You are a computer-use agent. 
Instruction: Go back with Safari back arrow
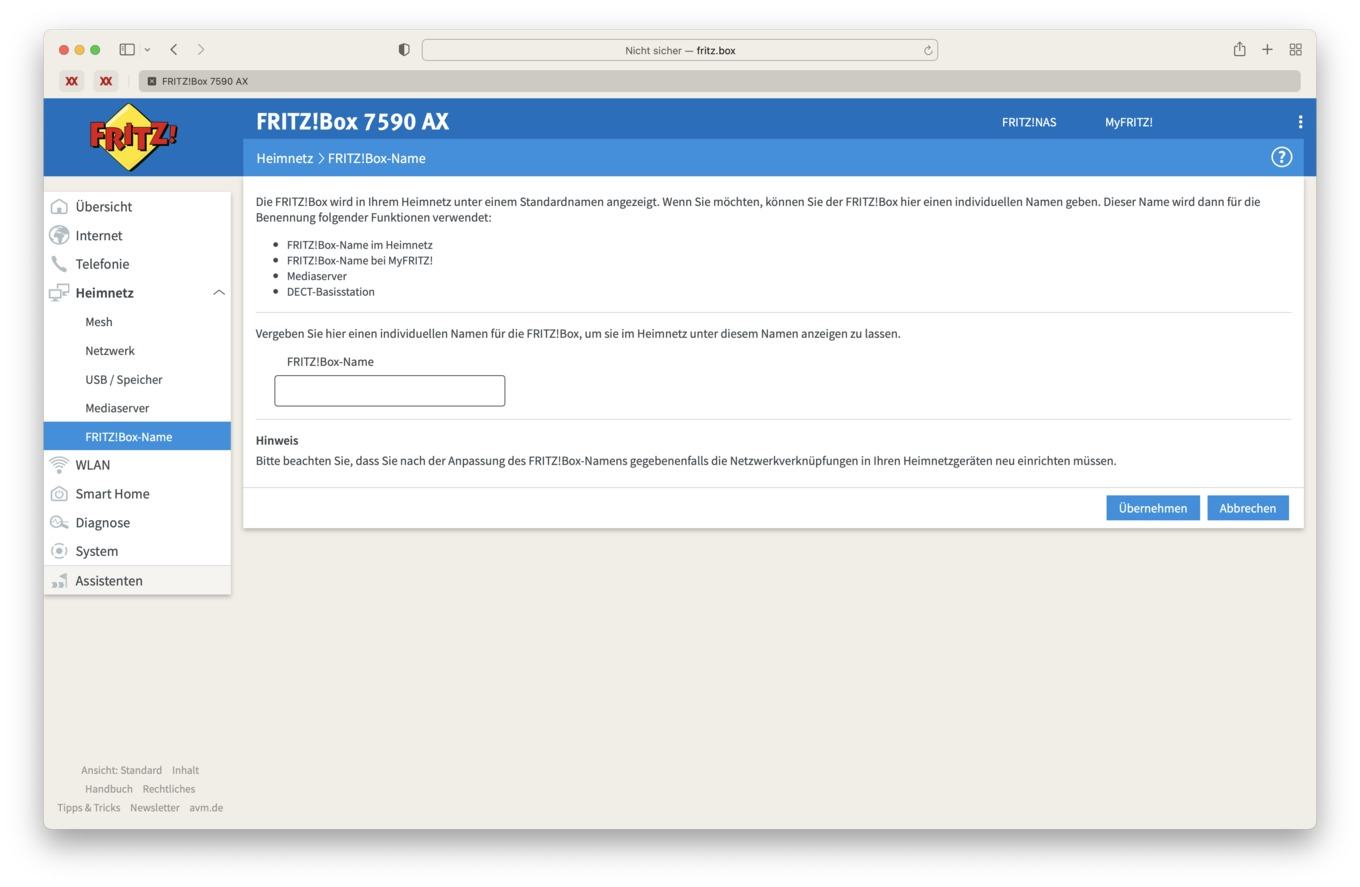click(174, 49)
